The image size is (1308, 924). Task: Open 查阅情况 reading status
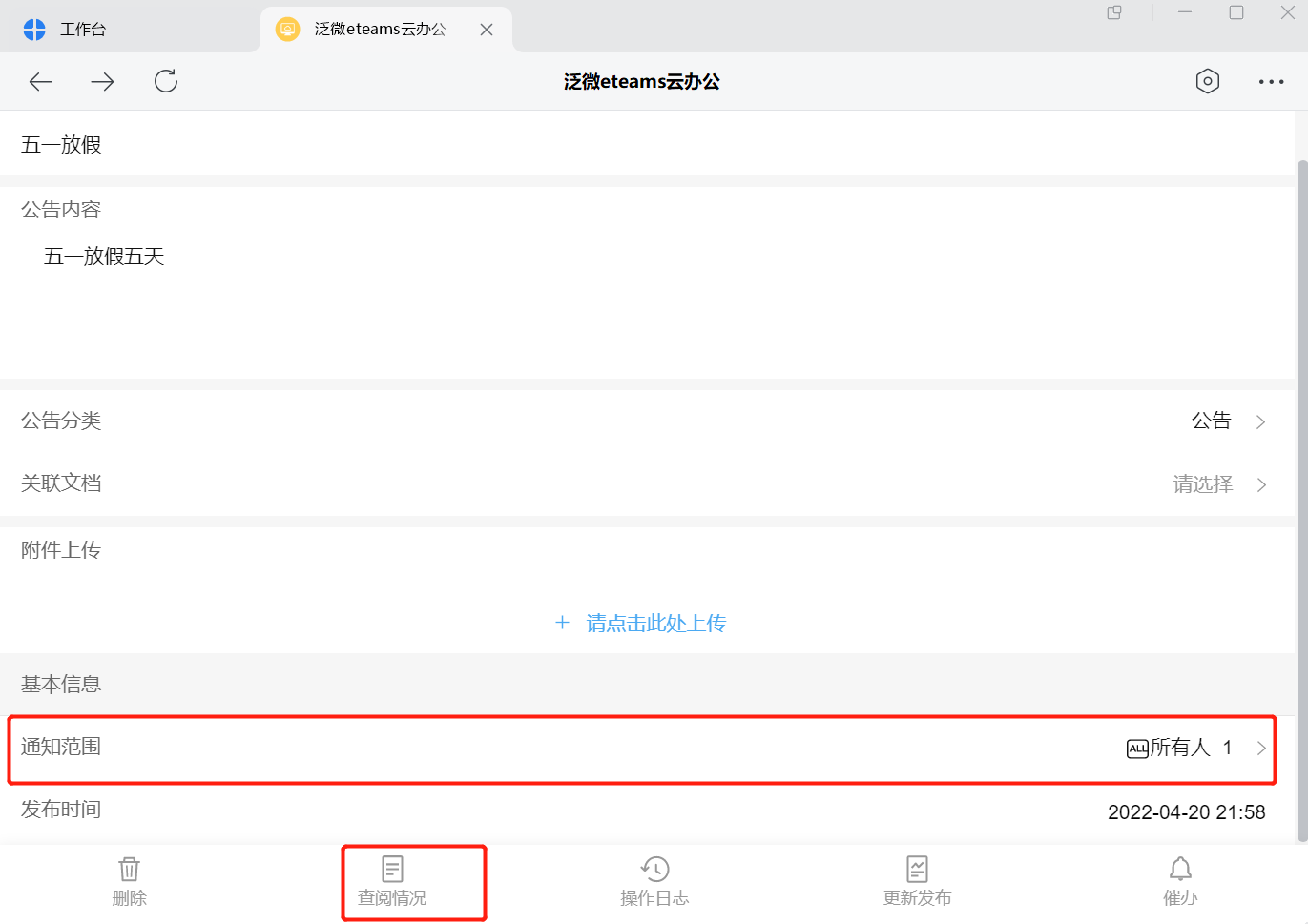click(x=392, y=882)
